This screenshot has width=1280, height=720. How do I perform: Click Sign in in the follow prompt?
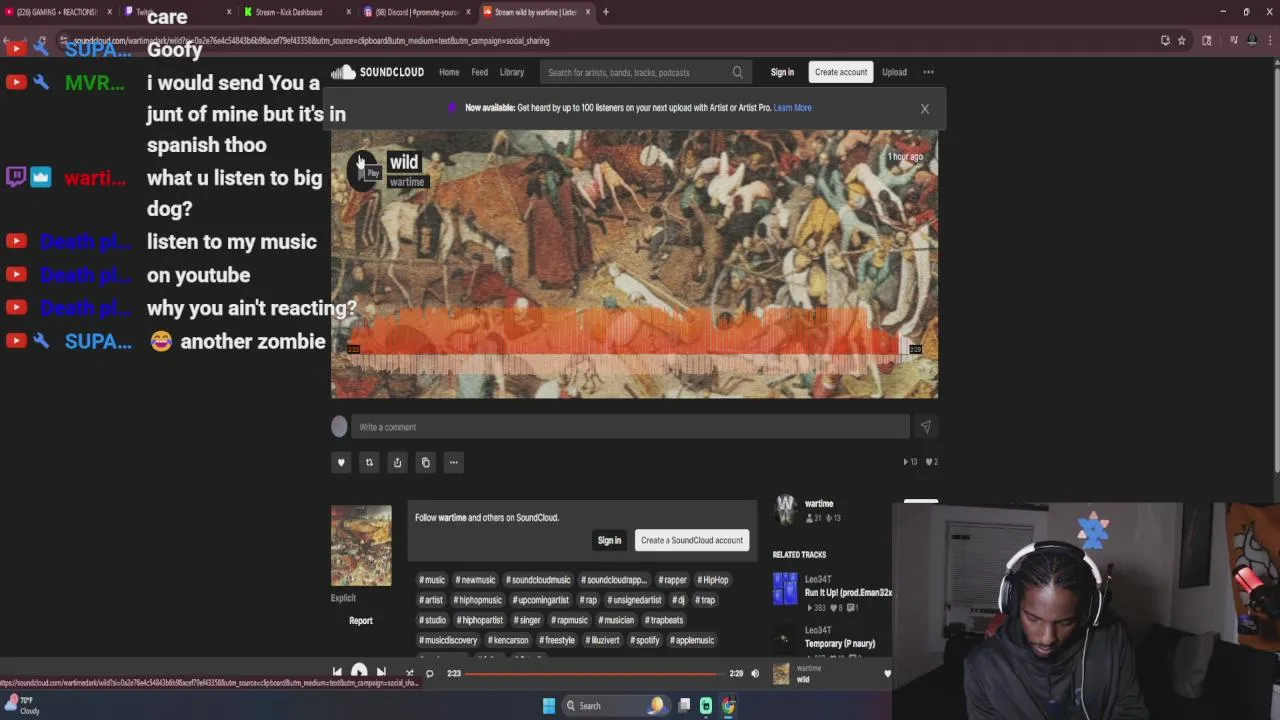pyautogui.click(x=609, y=540)
